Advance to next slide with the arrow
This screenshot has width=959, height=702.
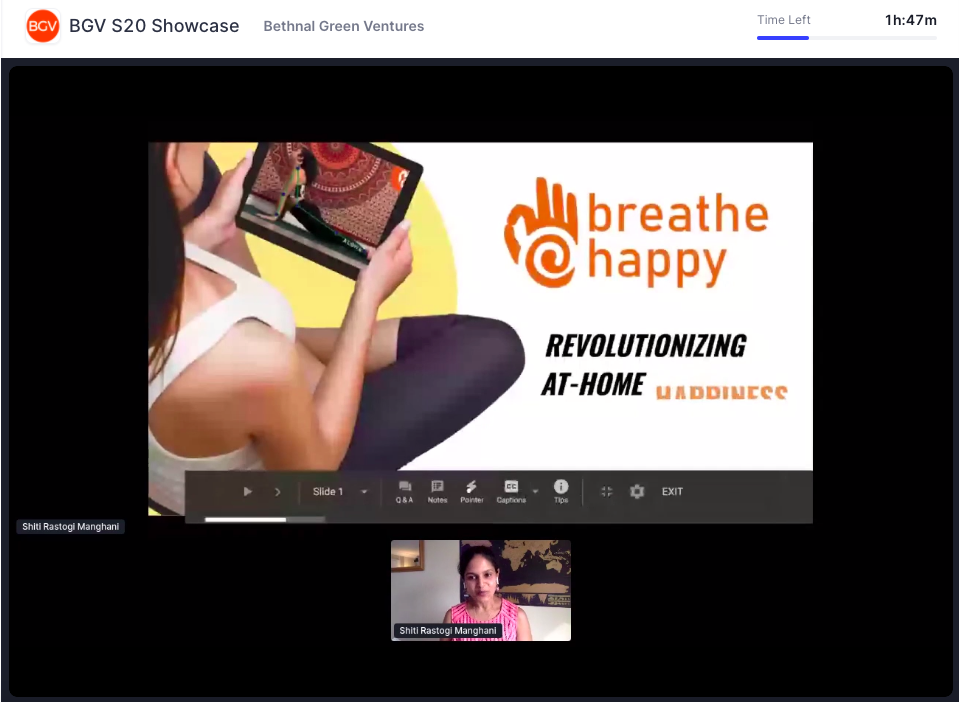(278, 492)
